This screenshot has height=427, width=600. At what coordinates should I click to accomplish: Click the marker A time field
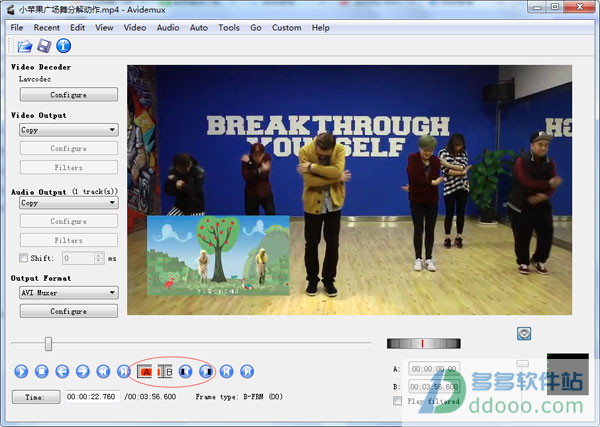pos(434,369)
